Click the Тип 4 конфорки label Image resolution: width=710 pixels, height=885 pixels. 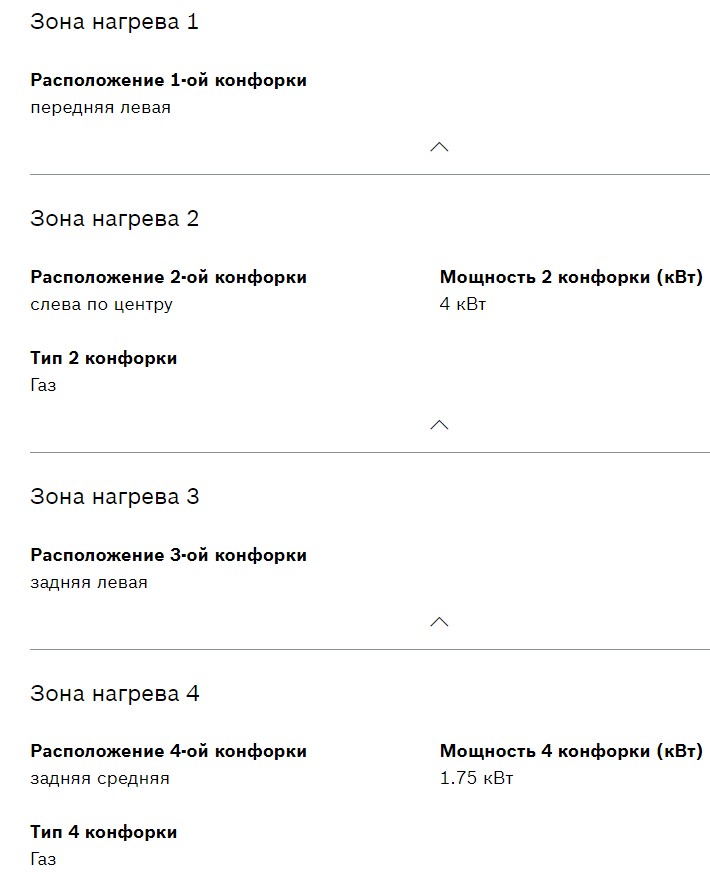(103, 832)
